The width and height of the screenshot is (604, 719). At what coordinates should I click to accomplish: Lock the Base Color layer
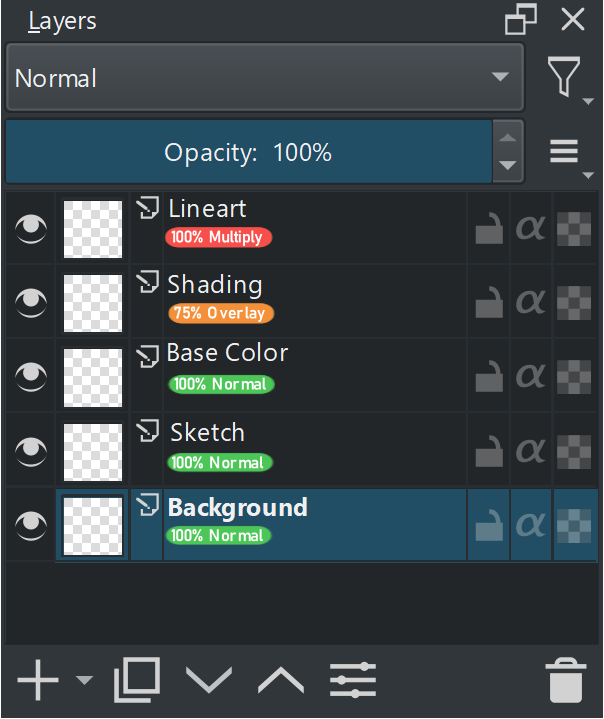(488, 376)
